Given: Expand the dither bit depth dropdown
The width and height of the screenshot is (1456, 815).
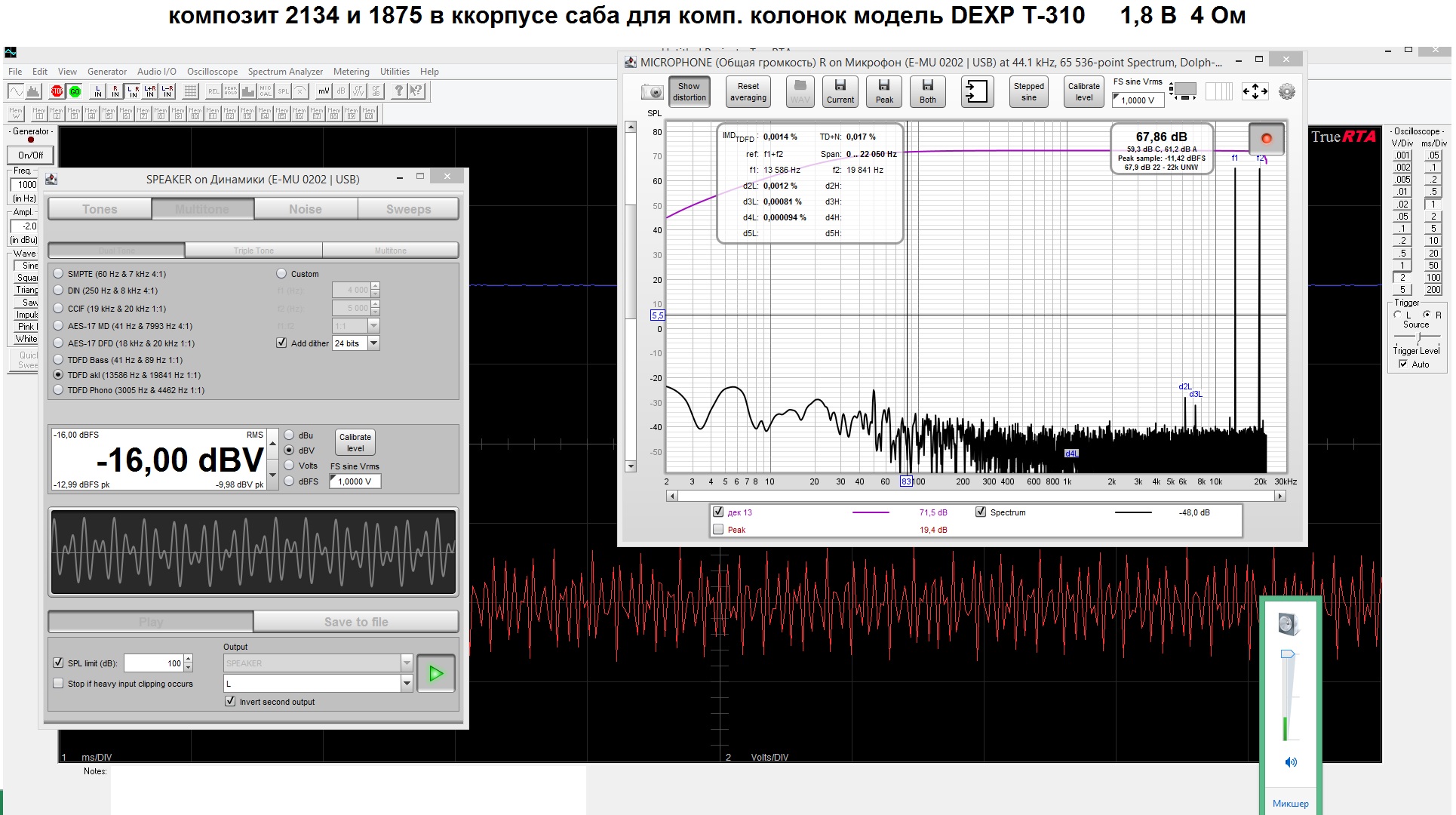Looking at the screenshot, I should [373, 343].
